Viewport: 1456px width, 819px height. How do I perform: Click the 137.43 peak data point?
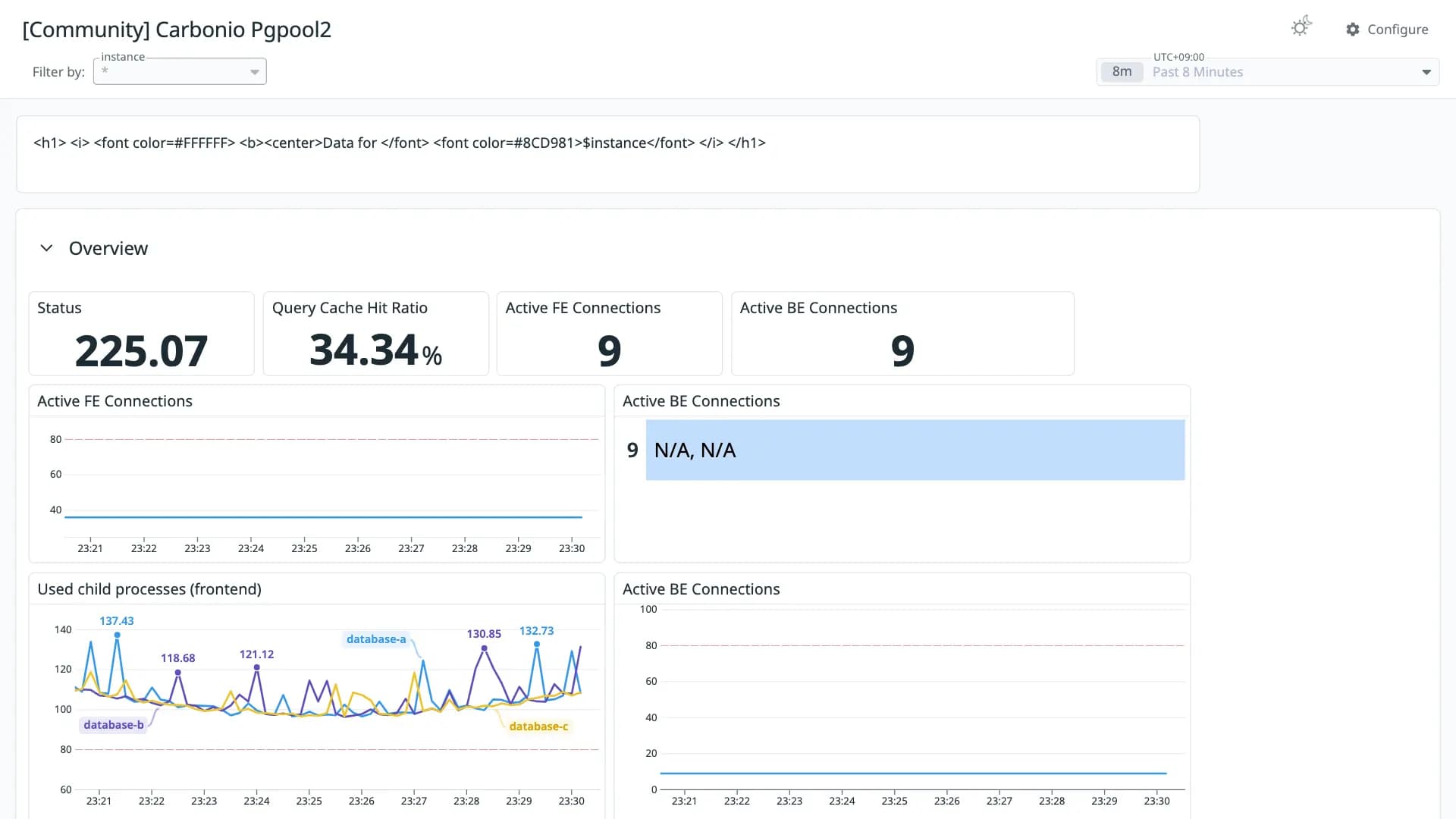(x=117, y=635)
